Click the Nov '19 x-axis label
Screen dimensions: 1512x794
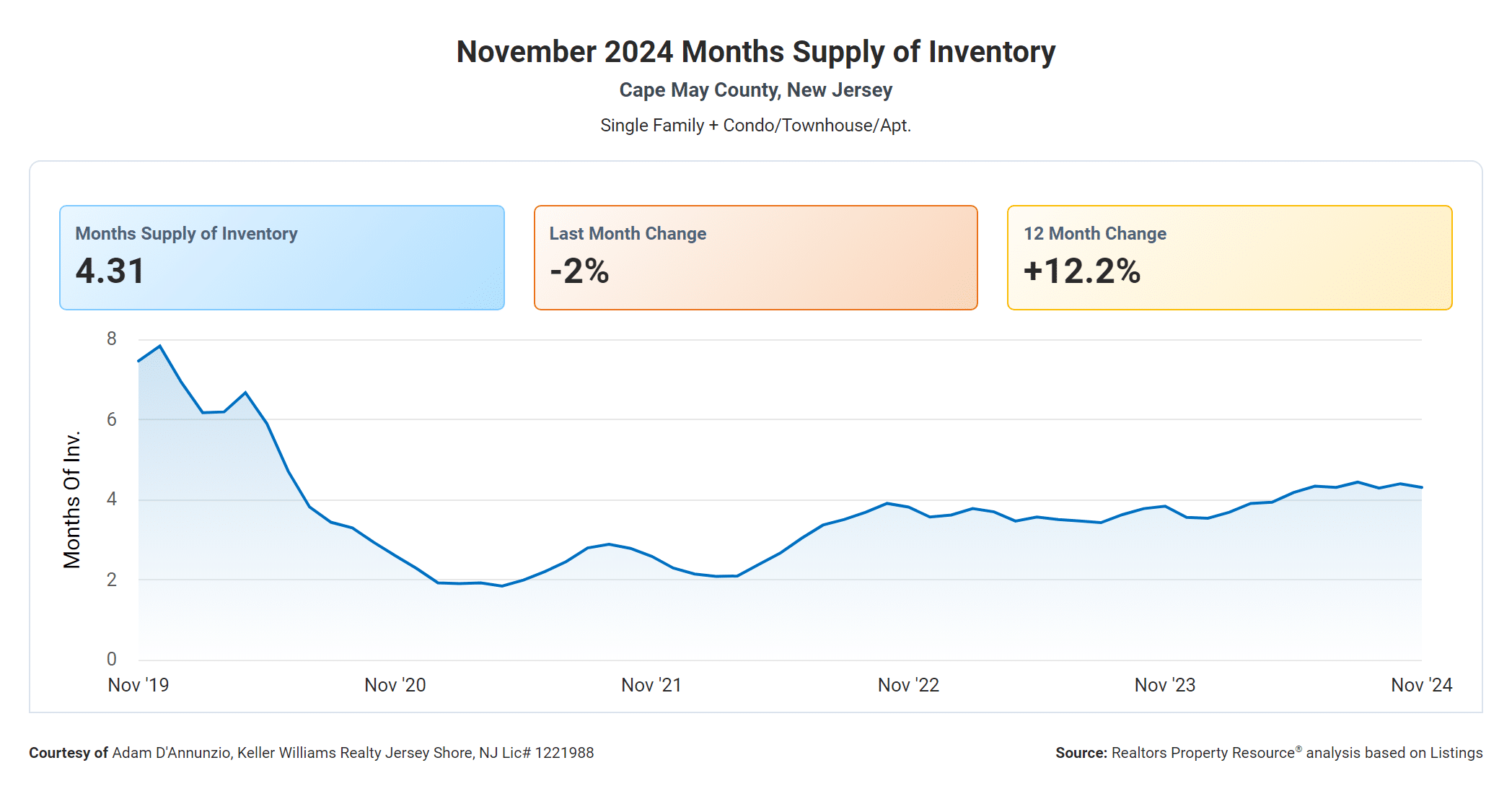tap(138, 685)
